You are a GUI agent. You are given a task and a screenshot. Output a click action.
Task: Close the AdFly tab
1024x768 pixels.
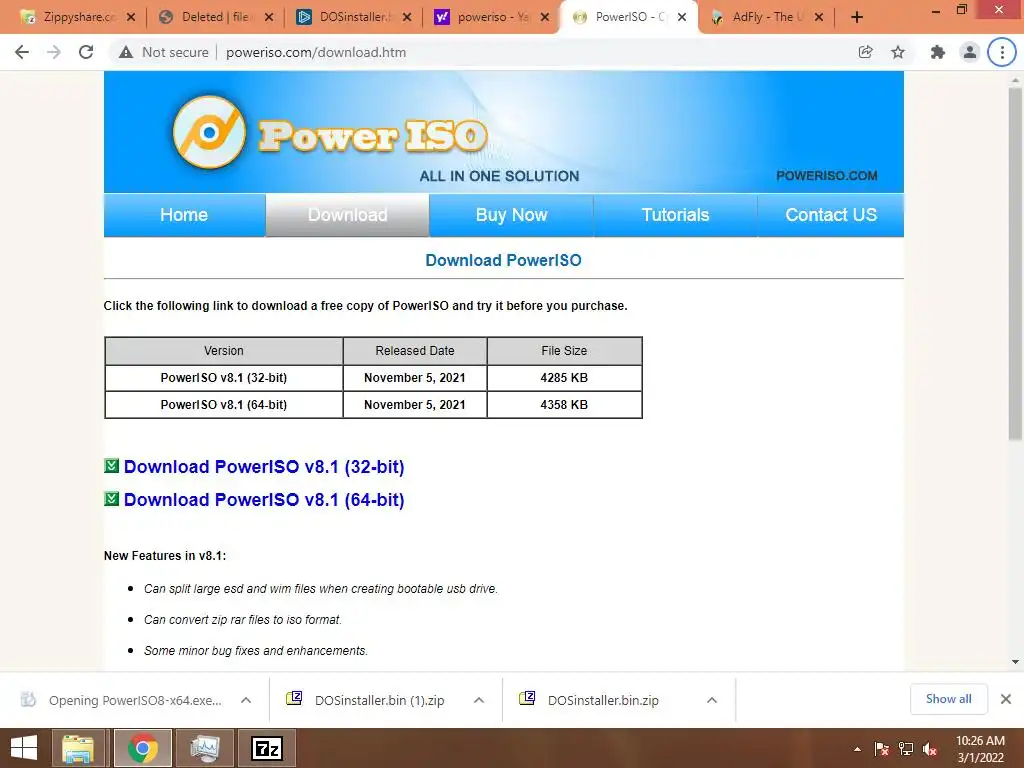click(819, 18)
